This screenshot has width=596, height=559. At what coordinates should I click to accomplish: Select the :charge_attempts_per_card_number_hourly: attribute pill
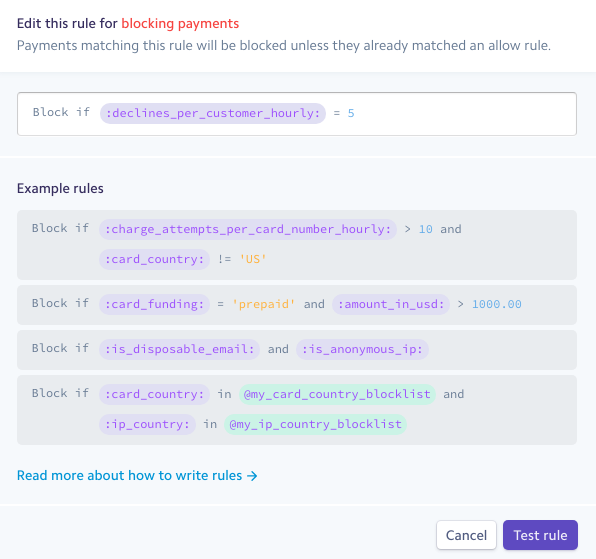tap(248, 229)
